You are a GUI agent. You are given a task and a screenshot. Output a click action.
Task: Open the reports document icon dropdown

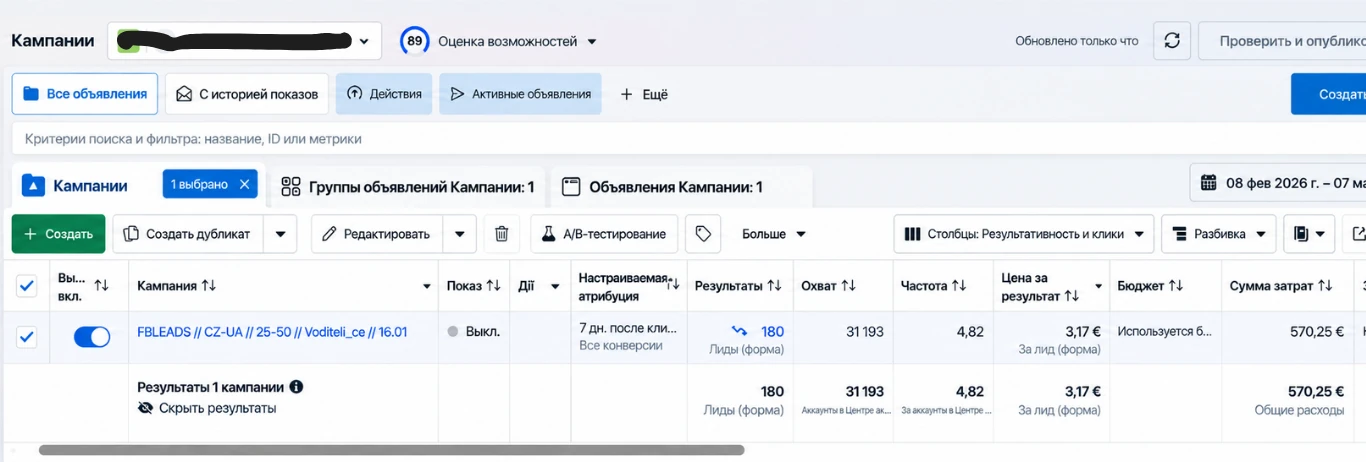tap(1309, 234)
